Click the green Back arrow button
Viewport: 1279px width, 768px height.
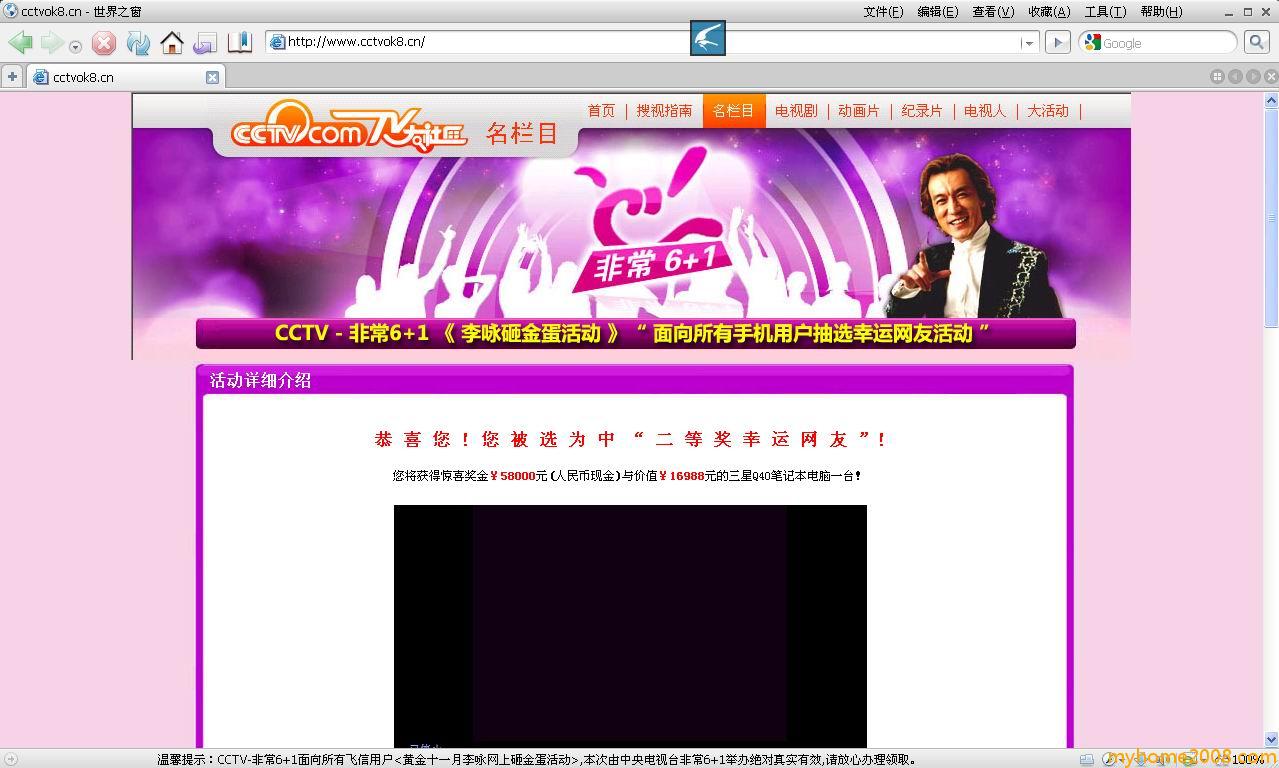click(20, 43)
